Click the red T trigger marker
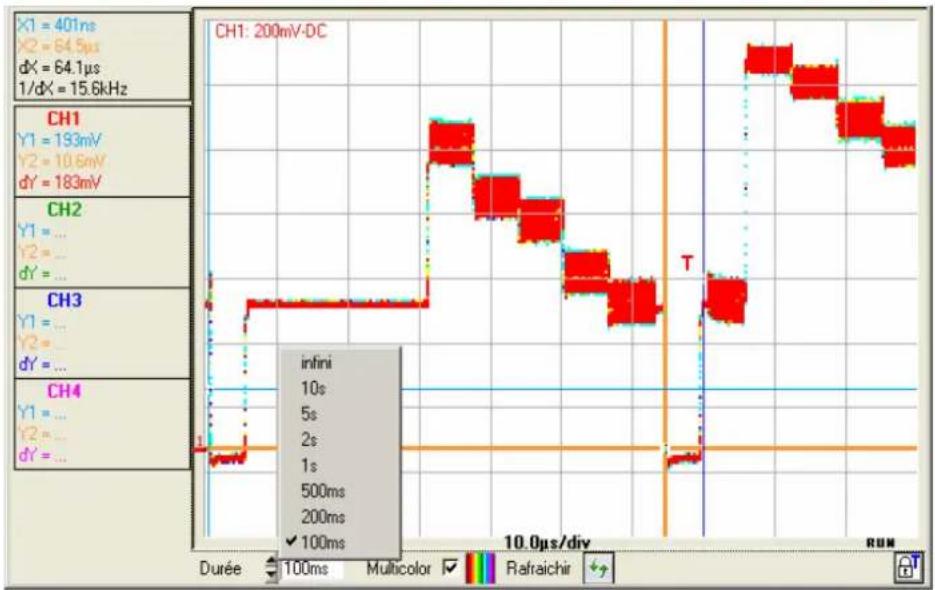The width and height of the screenshot is (935, 590). [688, 262]
